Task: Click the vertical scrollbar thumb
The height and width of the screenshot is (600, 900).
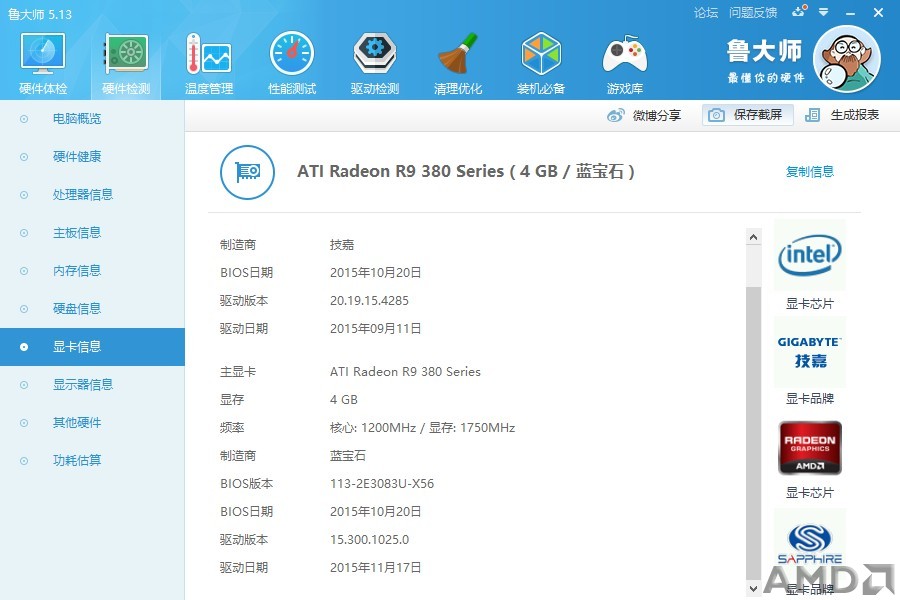Action: pos(754,433)
